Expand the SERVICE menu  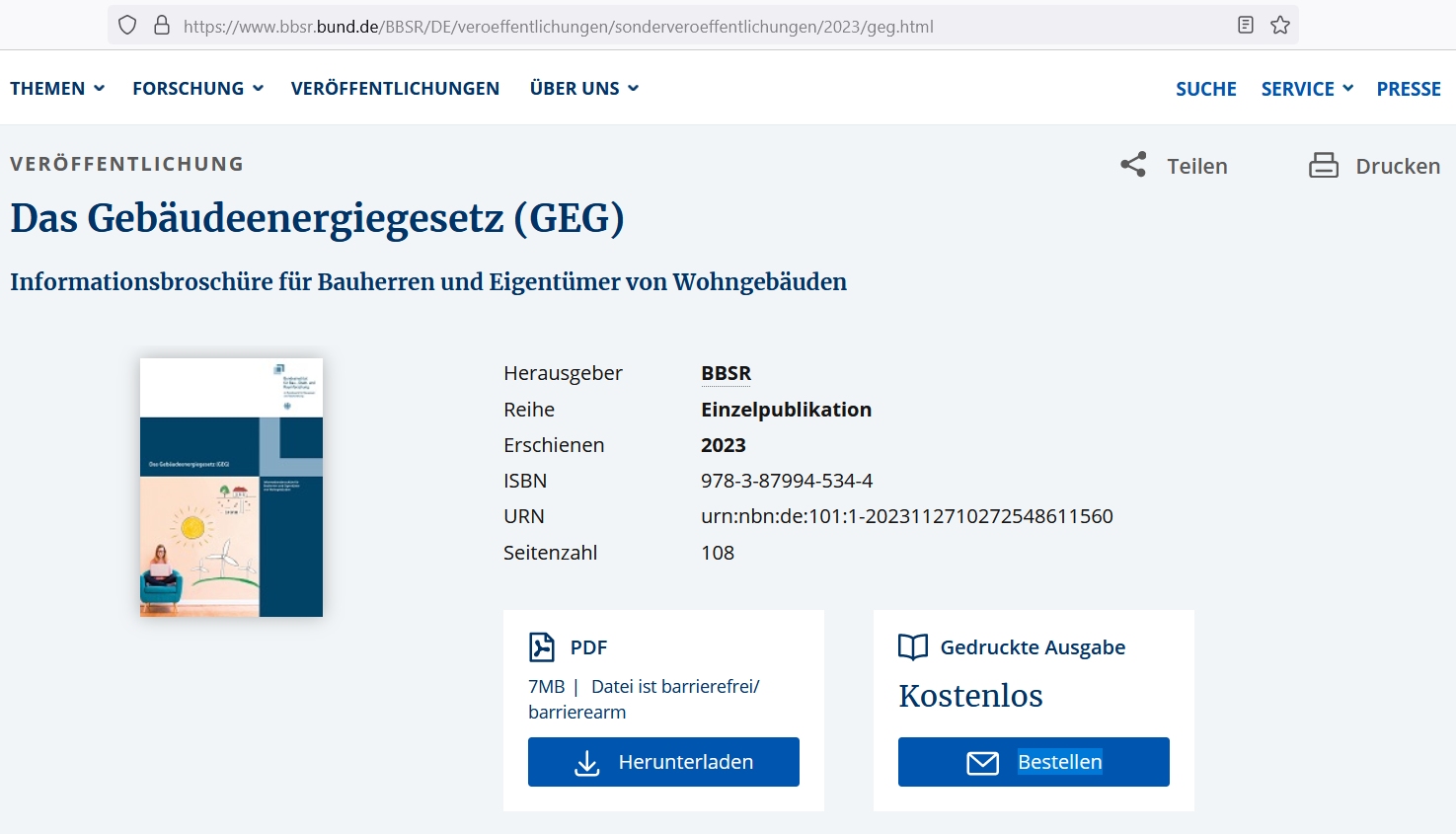point(1306,89)
